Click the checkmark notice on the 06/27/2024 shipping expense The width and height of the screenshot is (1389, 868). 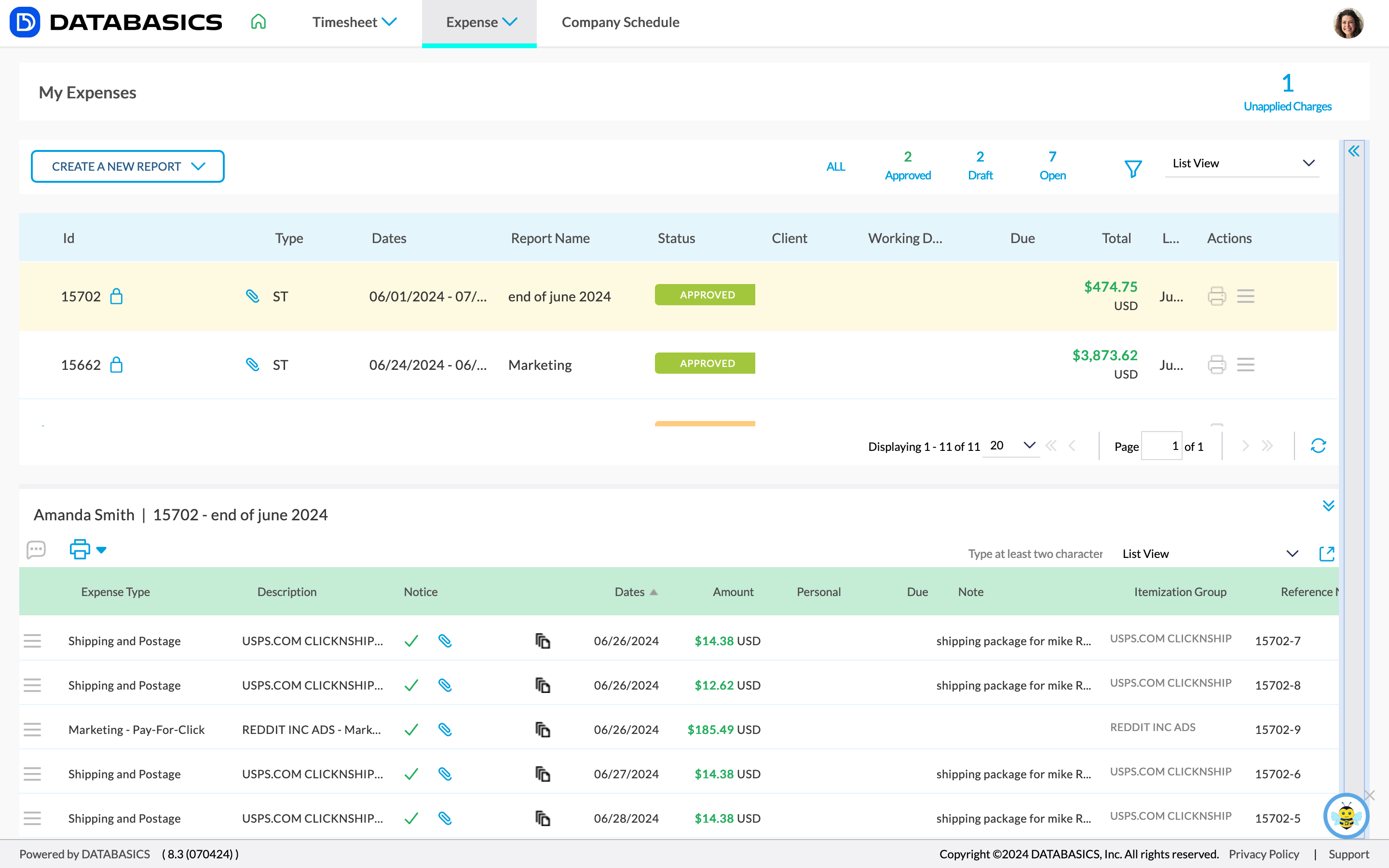[x=411, y=774]
